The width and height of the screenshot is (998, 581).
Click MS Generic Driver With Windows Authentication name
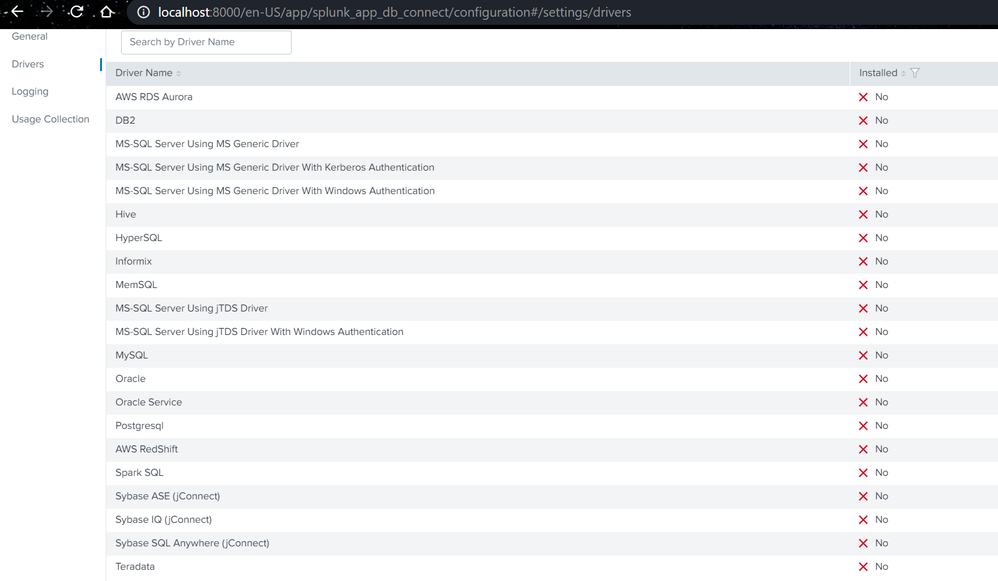click(x=275, y=191)
